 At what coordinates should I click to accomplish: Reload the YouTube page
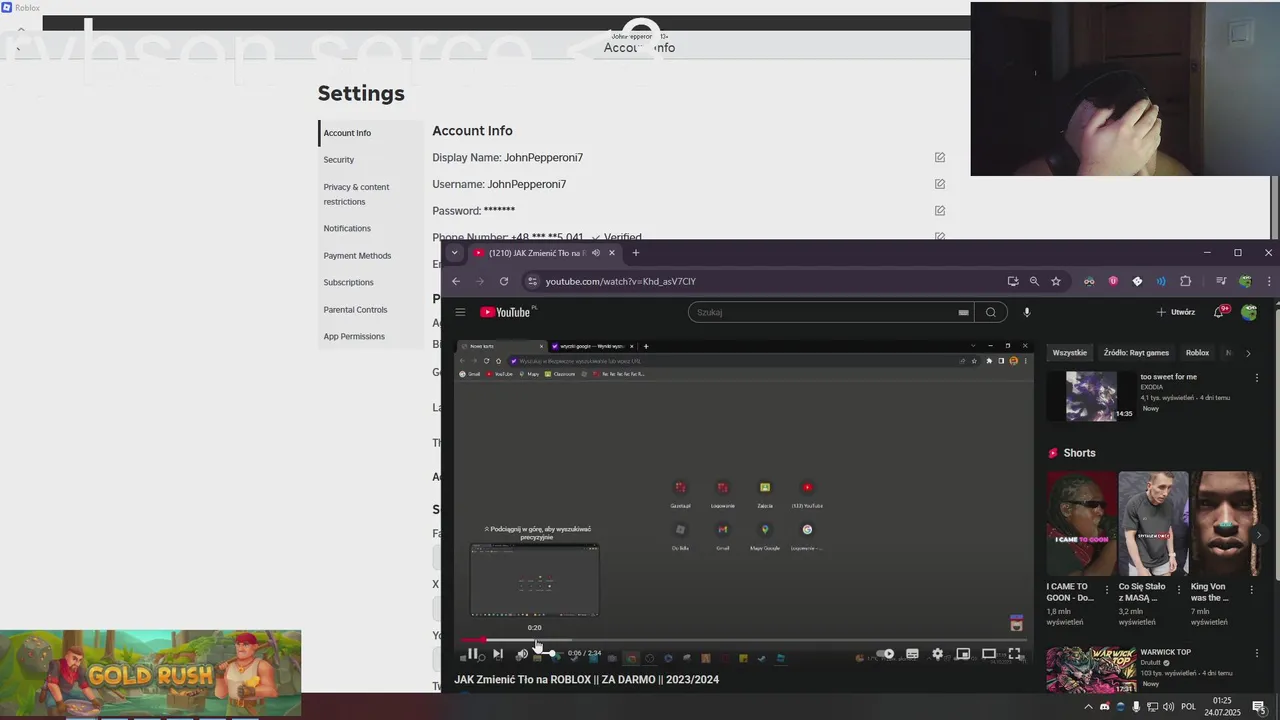point(504,281)
